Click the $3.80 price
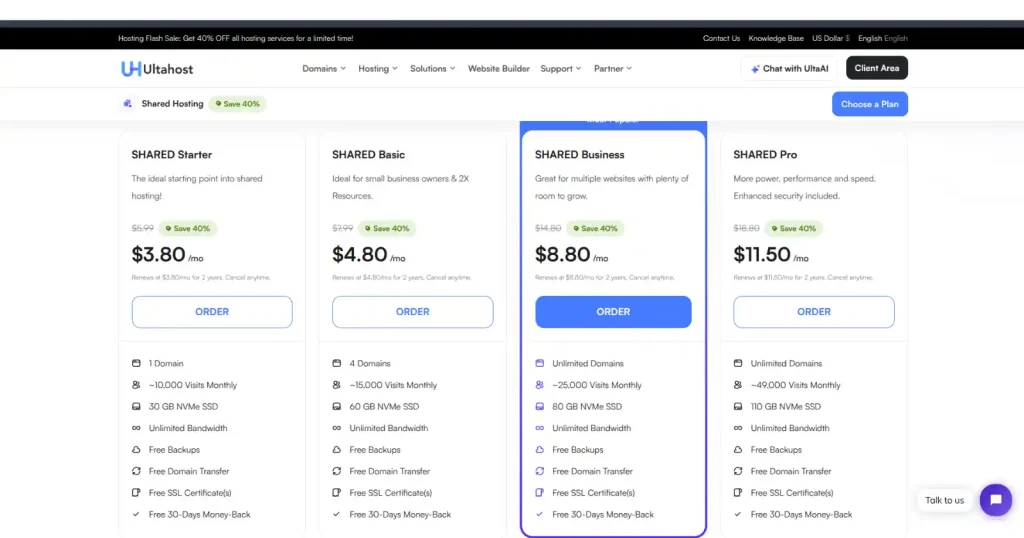 [x=158, y=254]
